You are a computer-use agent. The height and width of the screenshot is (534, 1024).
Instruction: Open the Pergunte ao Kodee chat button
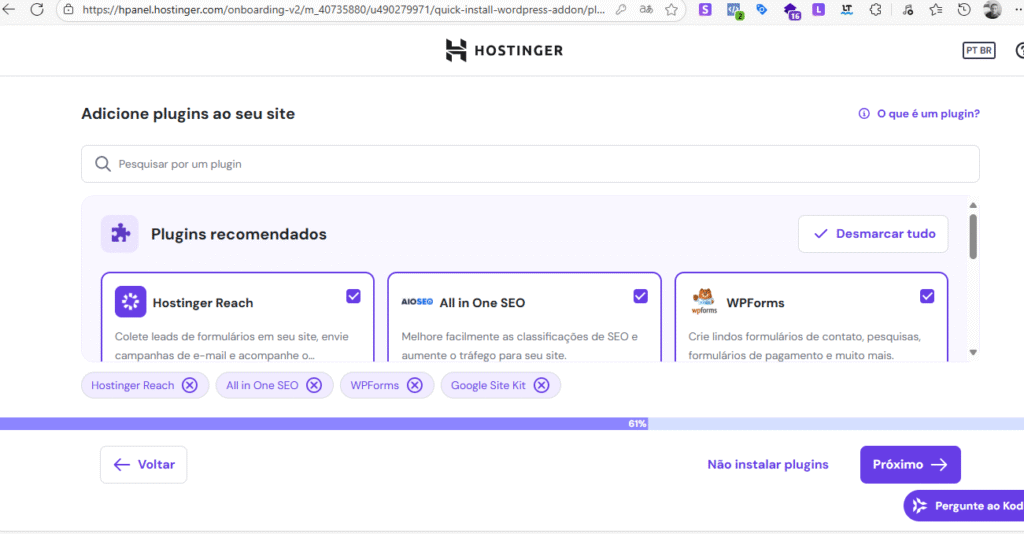tap(964, 506)
